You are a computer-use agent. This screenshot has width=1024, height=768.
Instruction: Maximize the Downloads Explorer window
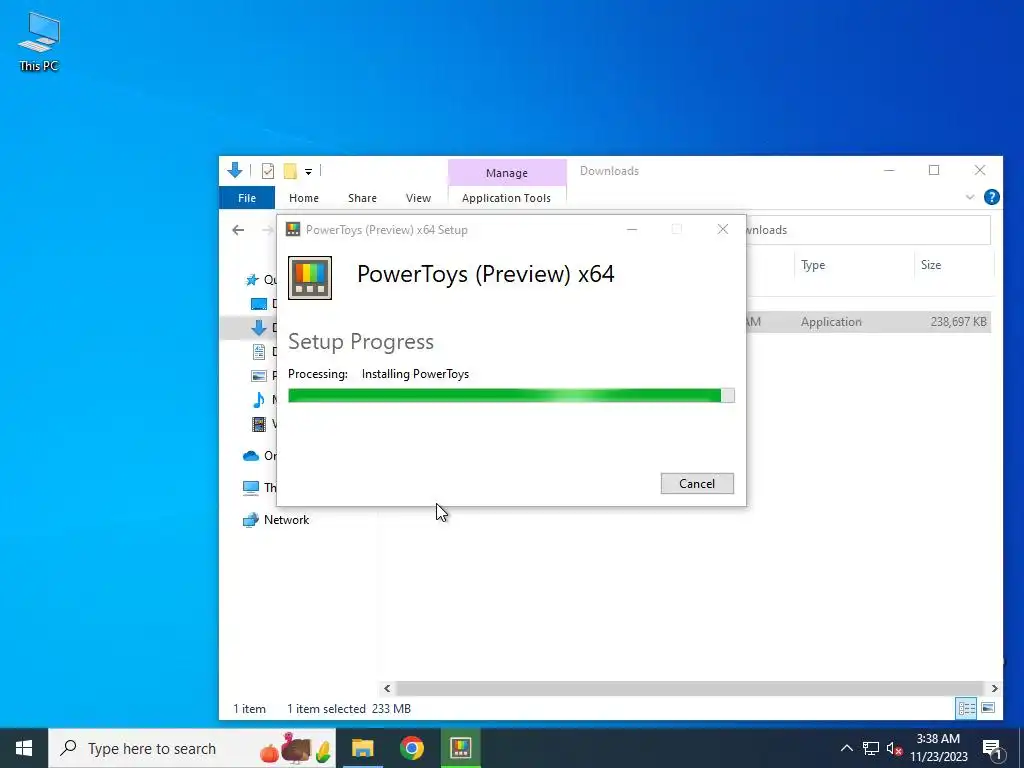934,170
